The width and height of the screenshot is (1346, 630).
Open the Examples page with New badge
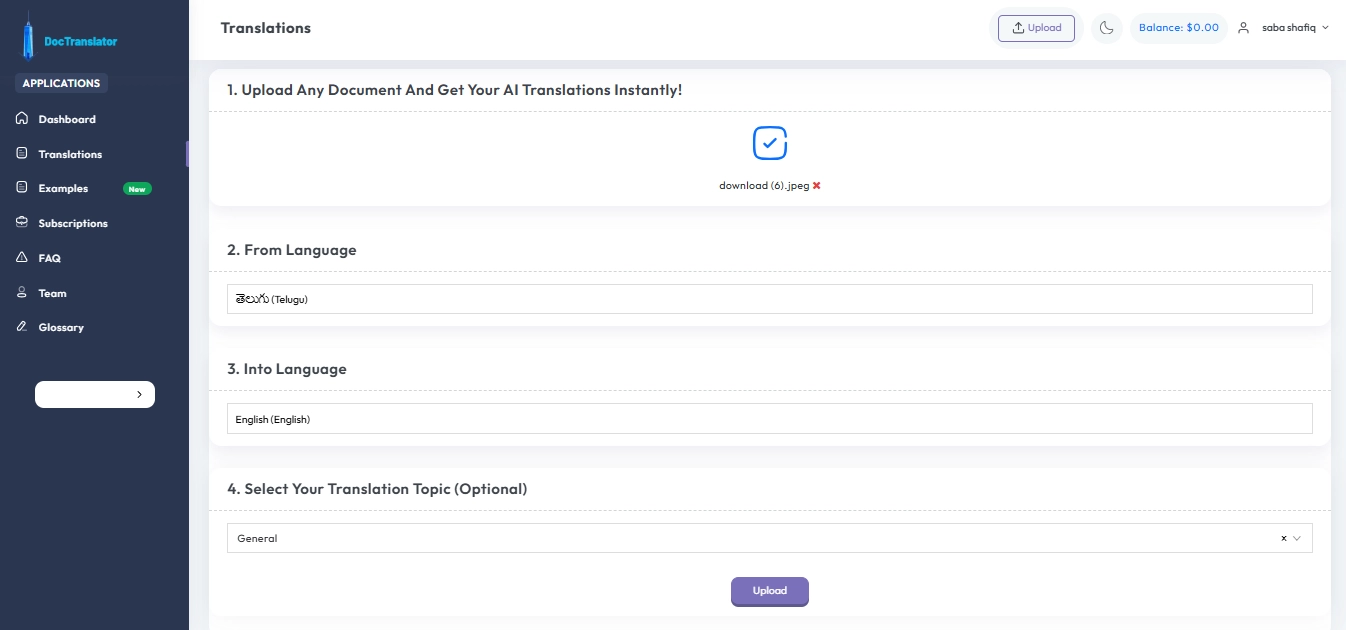62,188
